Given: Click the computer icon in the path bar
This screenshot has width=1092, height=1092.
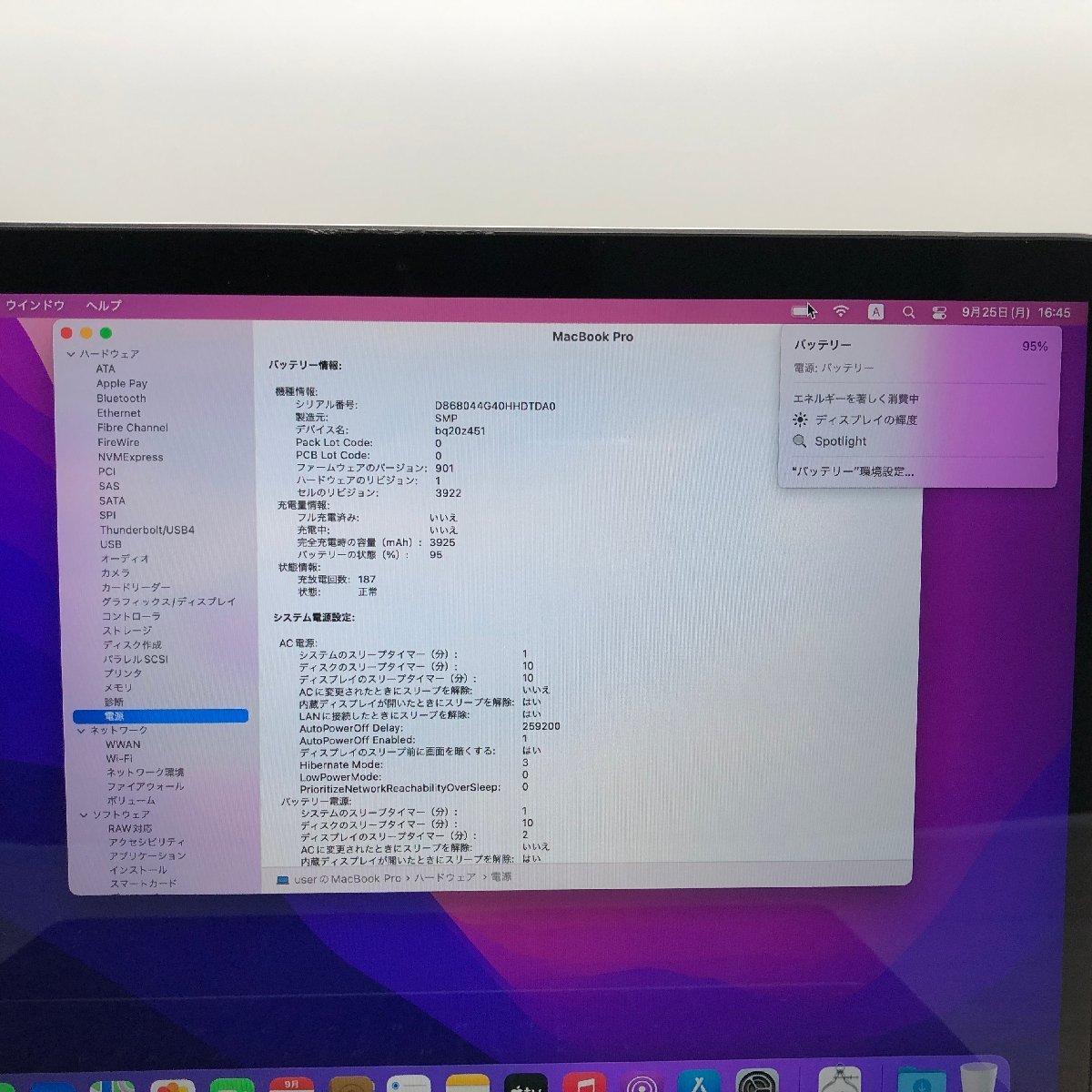Looking at the screenshot, I should point(282,880).
